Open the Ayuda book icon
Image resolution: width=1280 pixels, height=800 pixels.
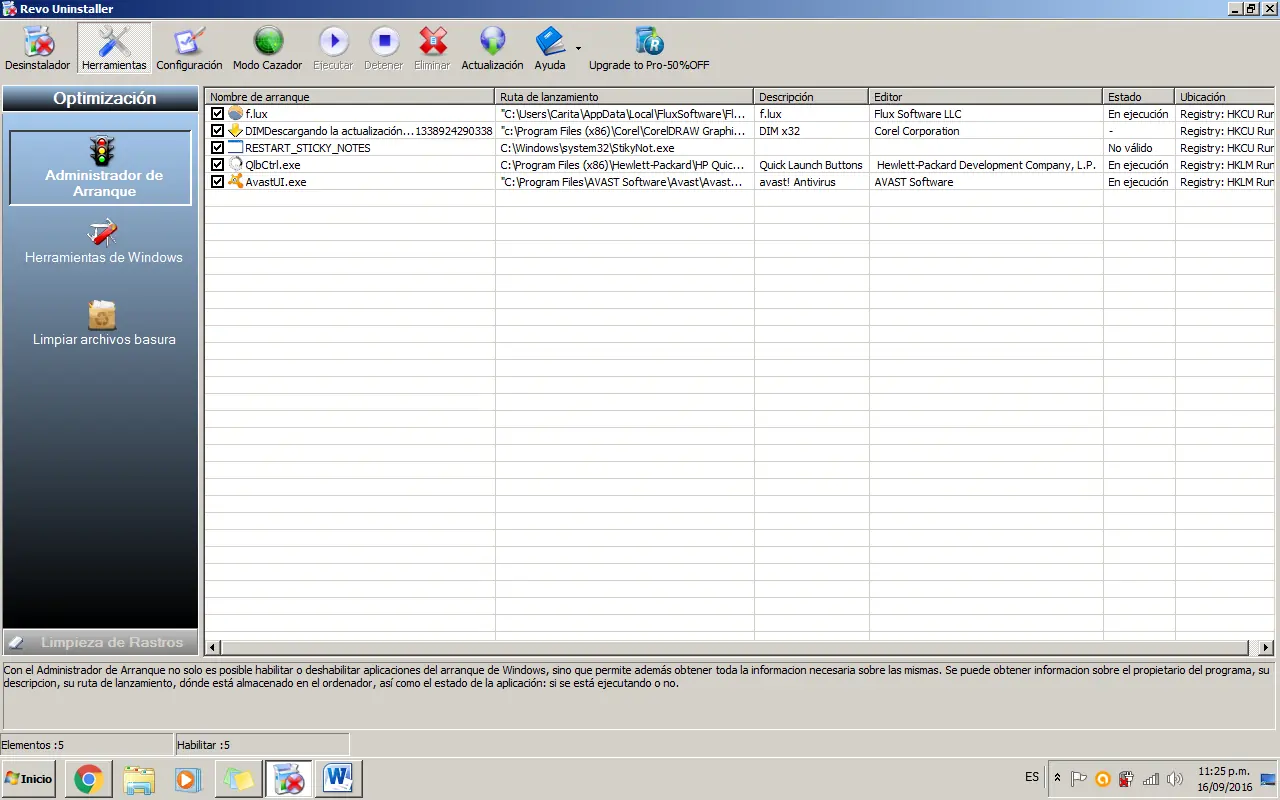coord(550,41)
